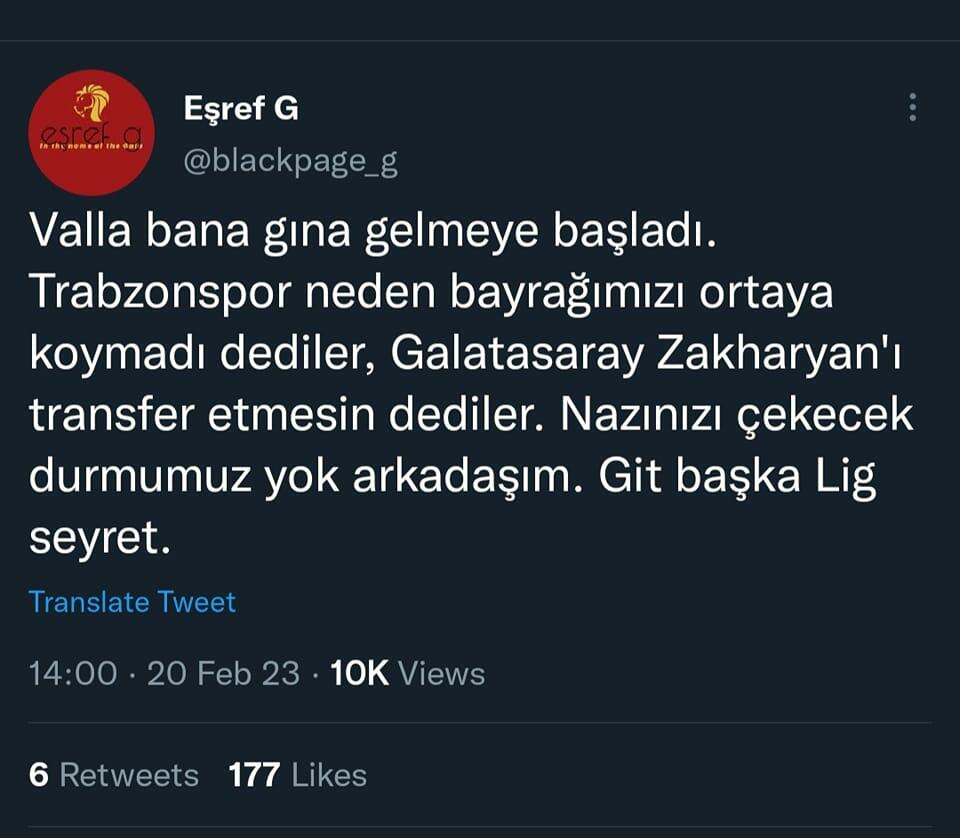Screen dimensions: 960x838
Task: Tap the last word seyret in the tweet
Action: 94,541
